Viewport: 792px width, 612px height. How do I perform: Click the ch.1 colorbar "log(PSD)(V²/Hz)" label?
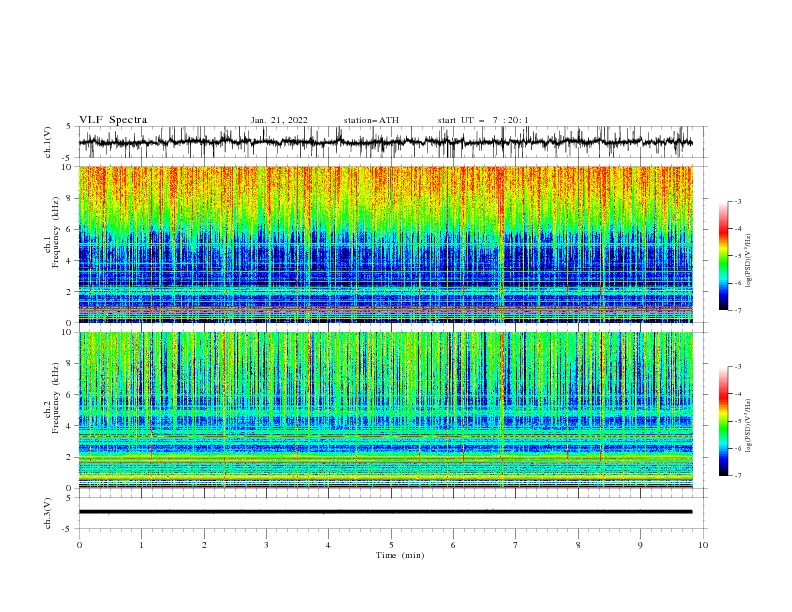pyautogui.click(x=748, y=261)
